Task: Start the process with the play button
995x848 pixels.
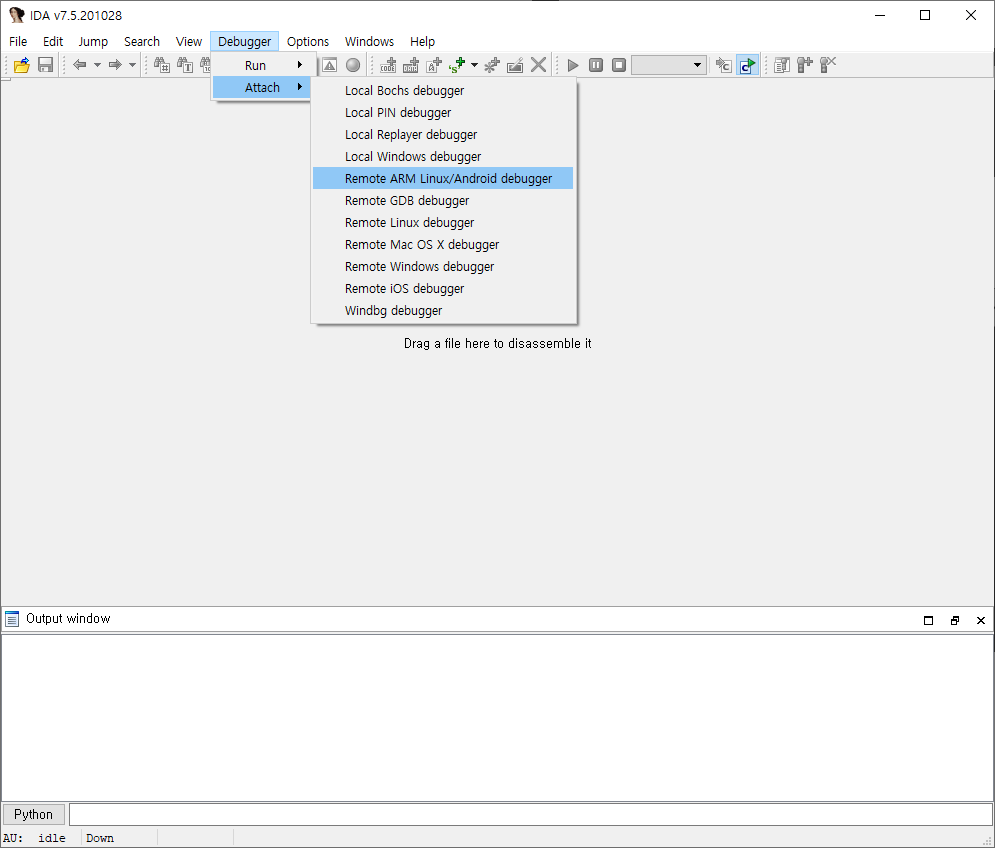Action: coord(572,65)
